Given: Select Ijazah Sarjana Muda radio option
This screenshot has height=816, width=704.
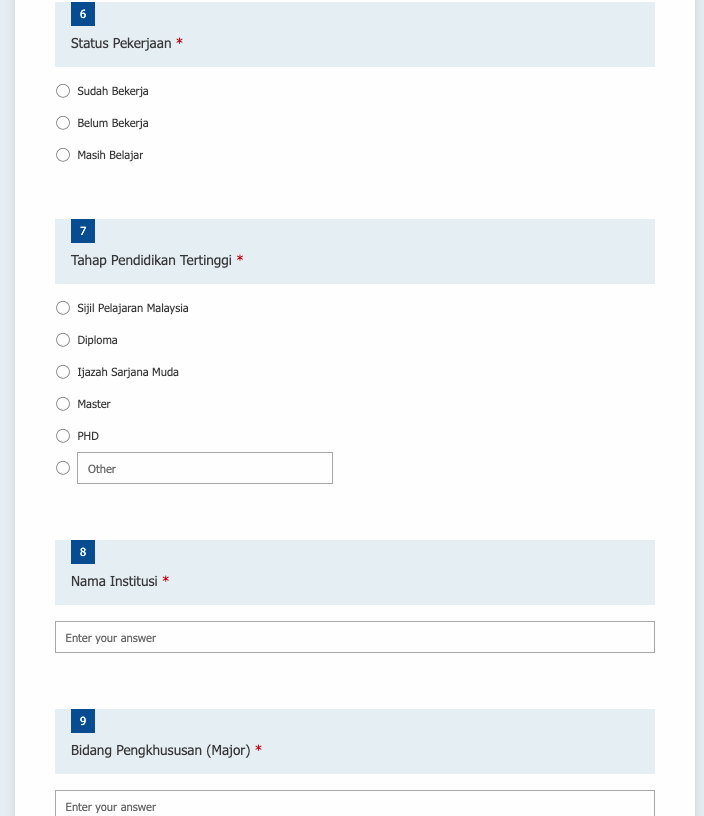Looking at the screenshot, I should 63,372.
